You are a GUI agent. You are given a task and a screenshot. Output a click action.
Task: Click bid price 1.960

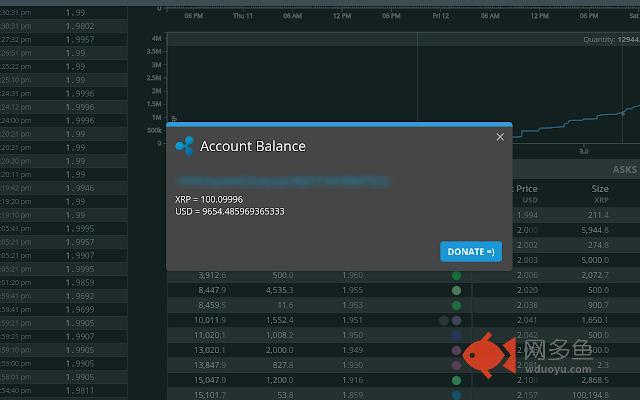pos(353,275)
